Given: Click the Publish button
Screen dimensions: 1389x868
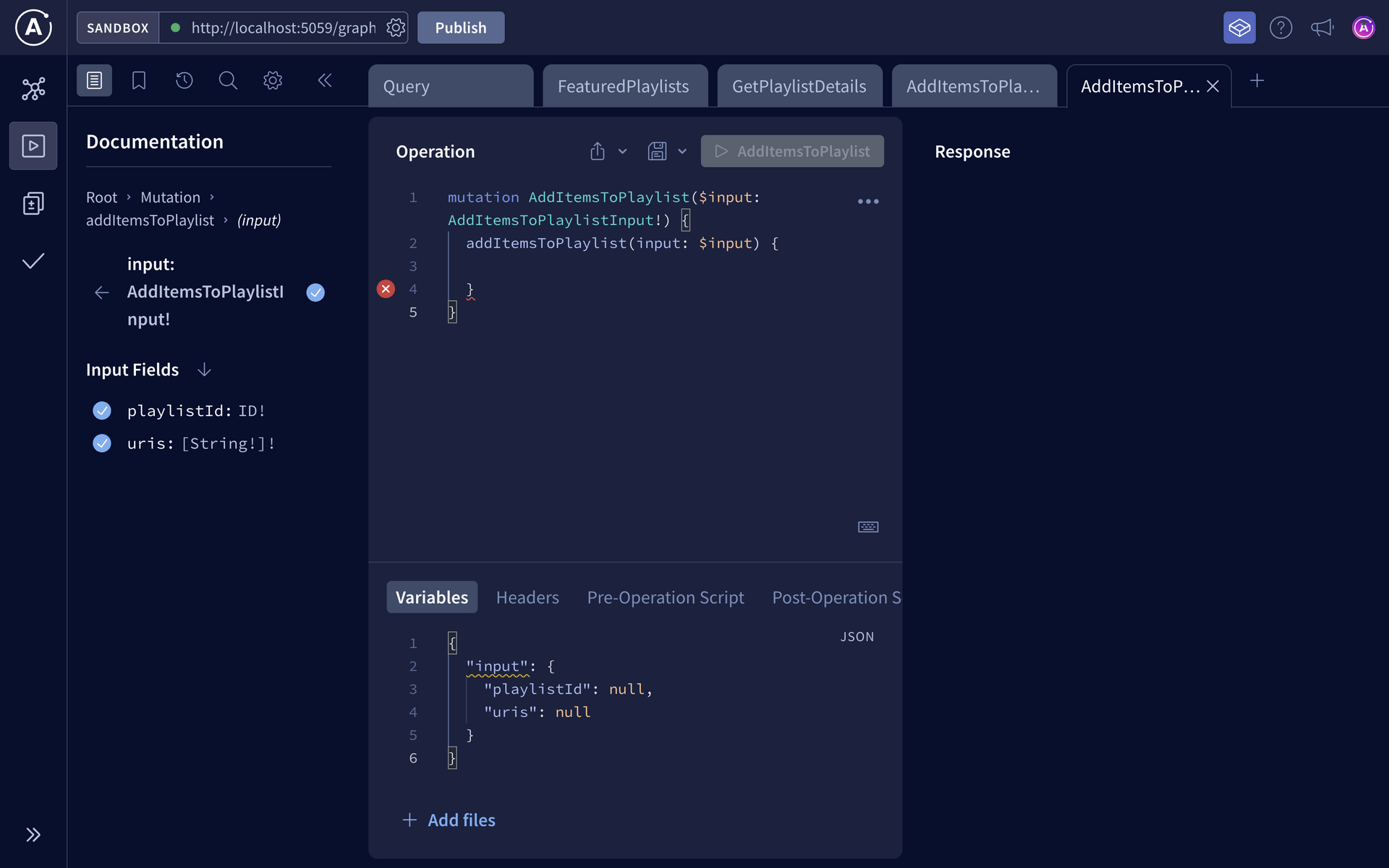Looking at the screenshot, I should pyautogui.click(x=460, y=27).
